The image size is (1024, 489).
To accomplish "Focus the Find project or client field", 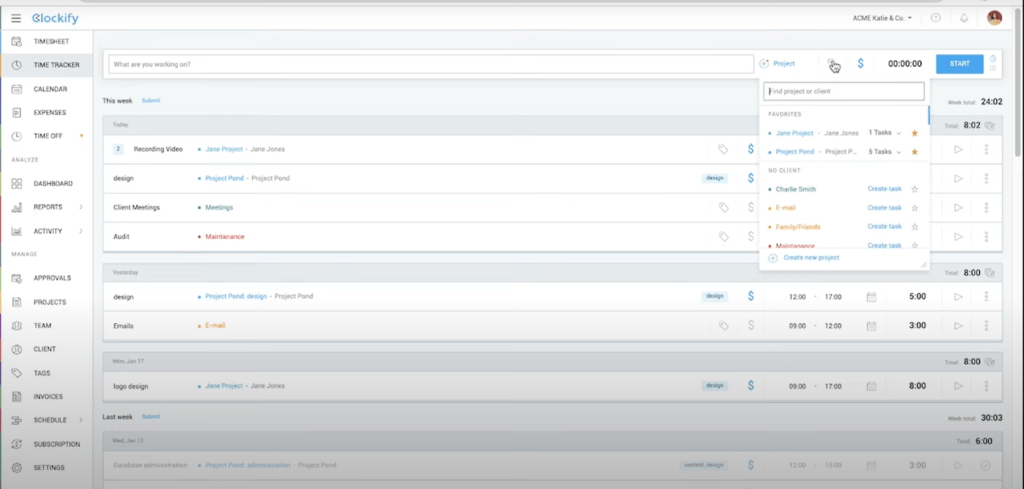I will point(844,91).
